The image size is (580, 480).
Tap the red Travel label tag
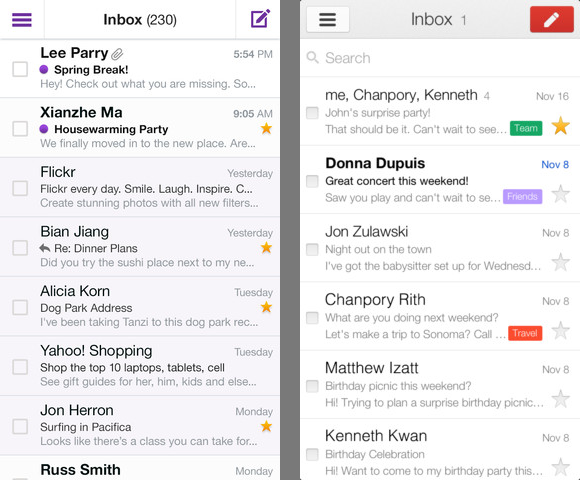coord(525,333)
